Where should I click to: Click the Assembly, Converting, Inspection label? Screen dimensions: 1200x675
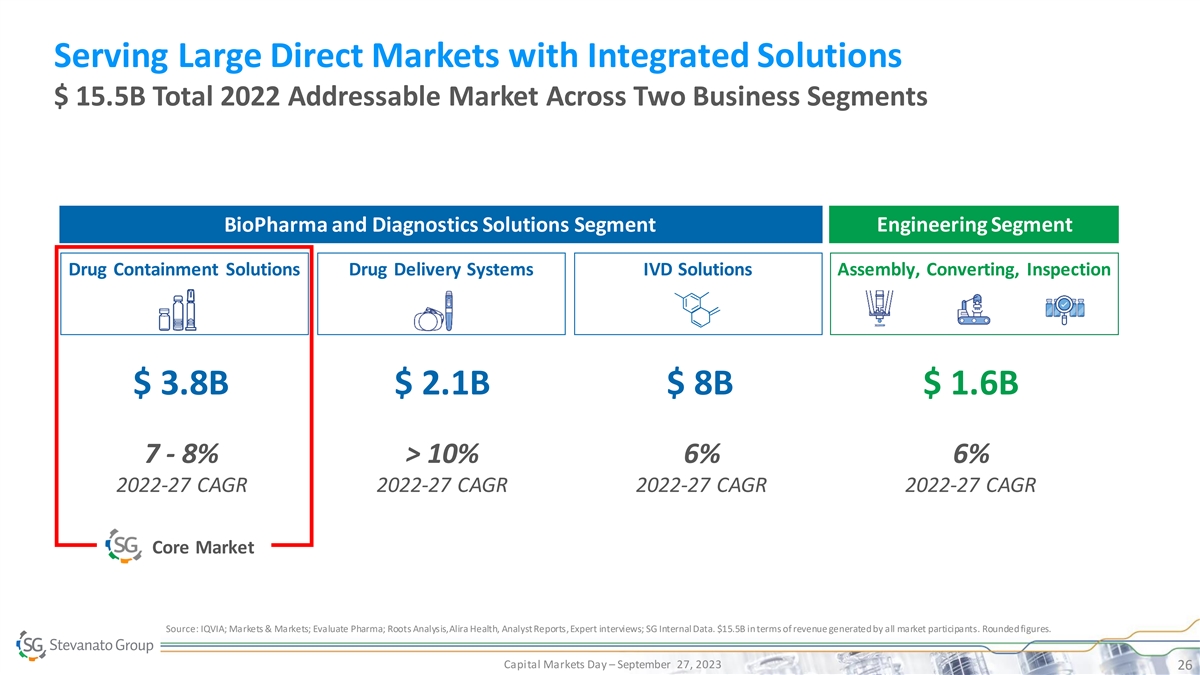[x=973, y=269]
